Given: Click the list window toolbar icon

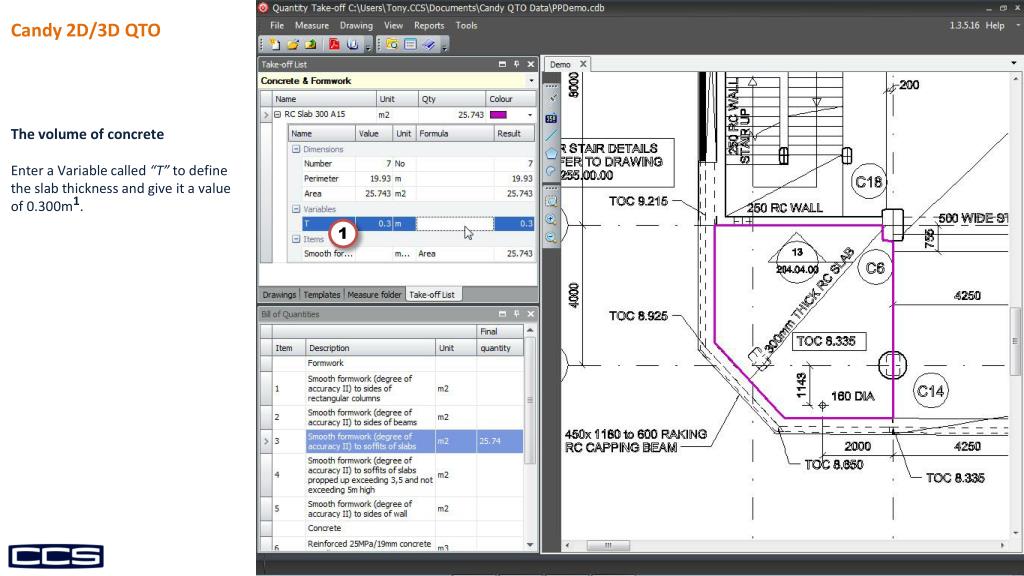Looking at the screenshot, I should point(410,44).
